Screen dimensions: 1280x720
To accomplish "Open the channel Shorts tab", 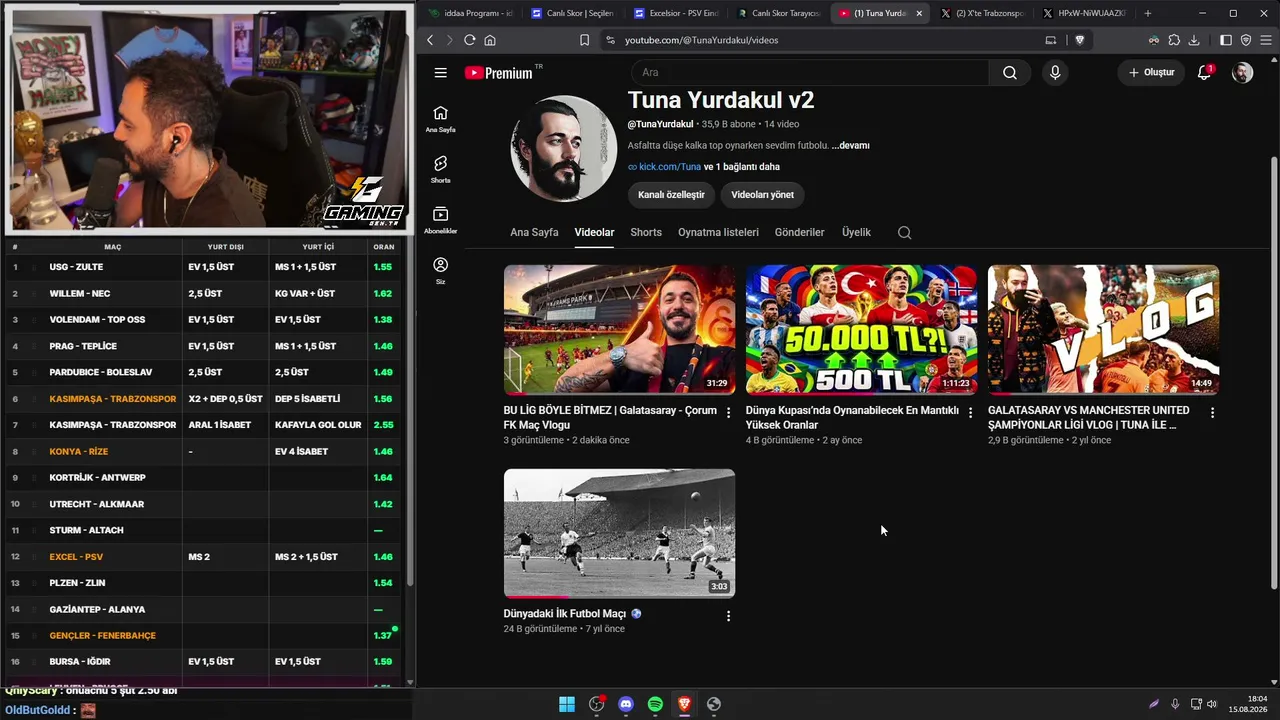I will coord(646,232).
